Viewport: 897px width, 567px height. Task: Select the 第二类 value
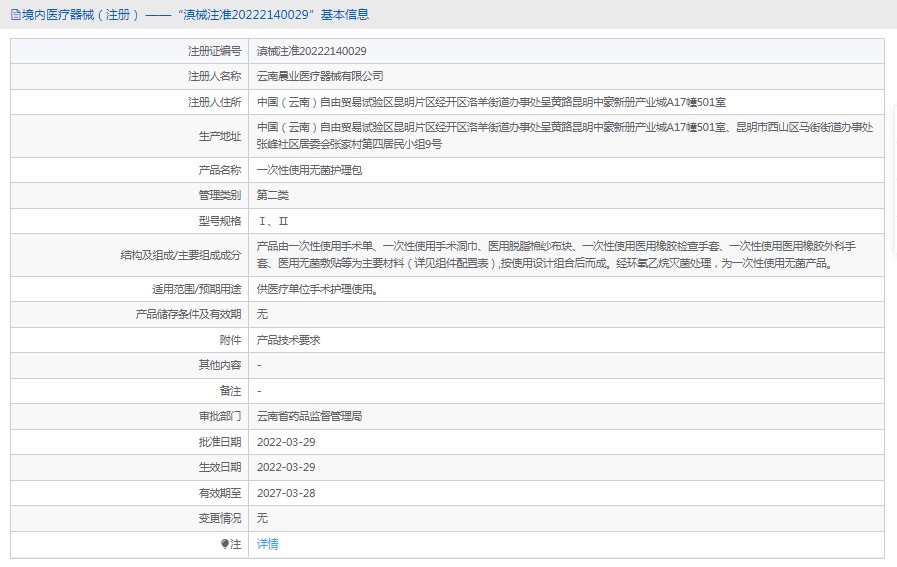point(273,196)
